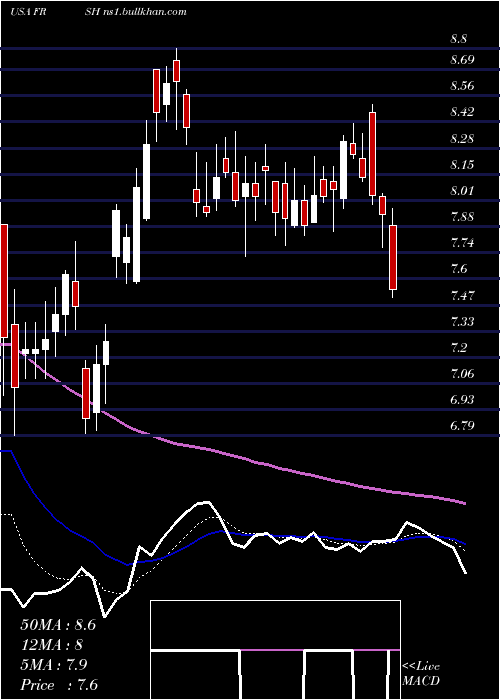Image resolution: width=500 pixels, height=700 pixels.
Task: Click the 6.93 price axis label
Action: click(462, 400)
